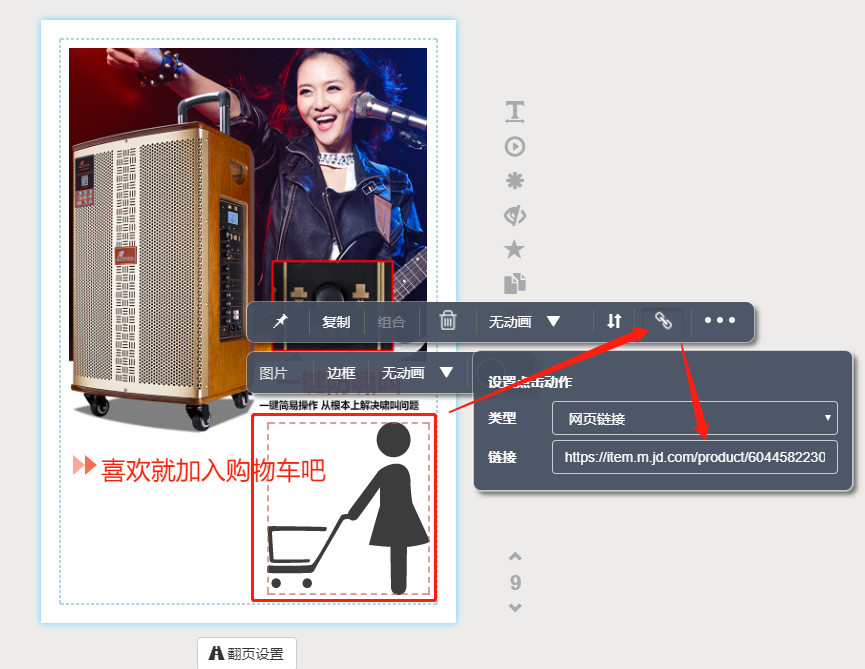Viewport: 865px width, 669px height.
Task: Click the copy pages icon in sidebar
Action: coord(514,285)
